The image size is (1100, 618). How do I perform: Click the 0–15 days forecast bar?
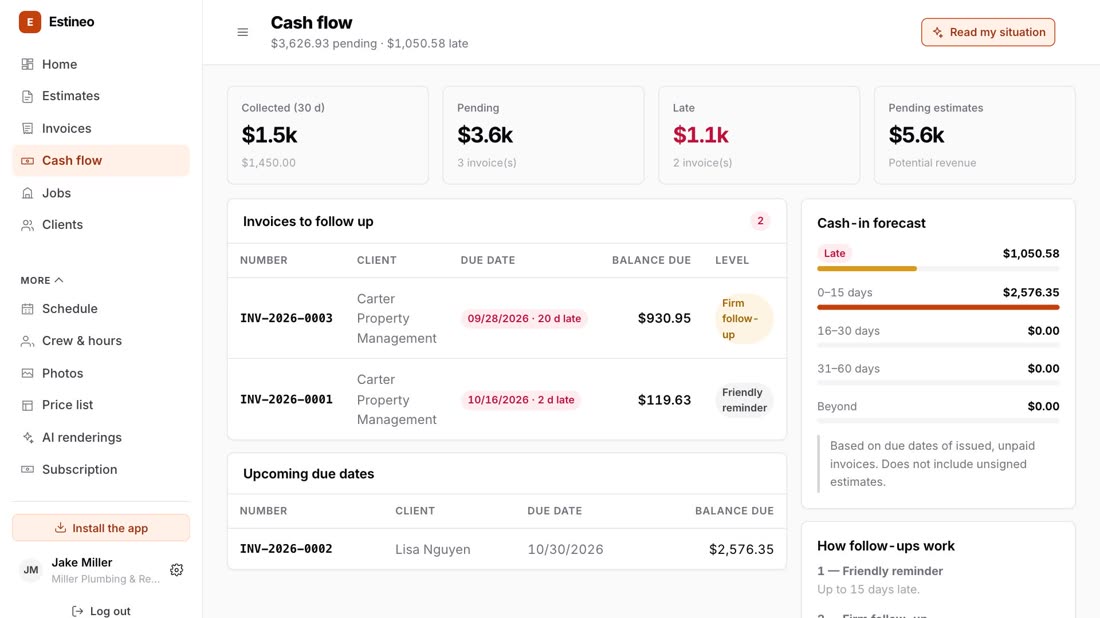click(938, 307)
